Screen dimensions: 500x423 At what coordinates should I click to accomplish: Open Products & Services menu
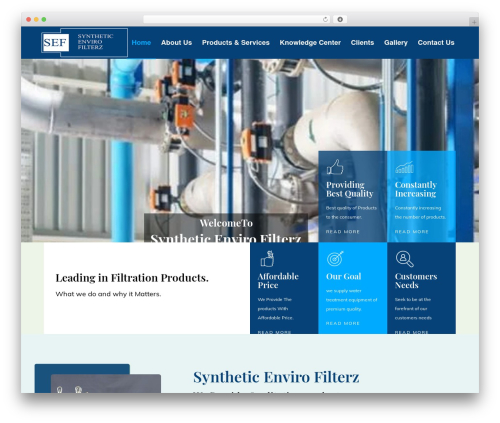pos(235,43)
